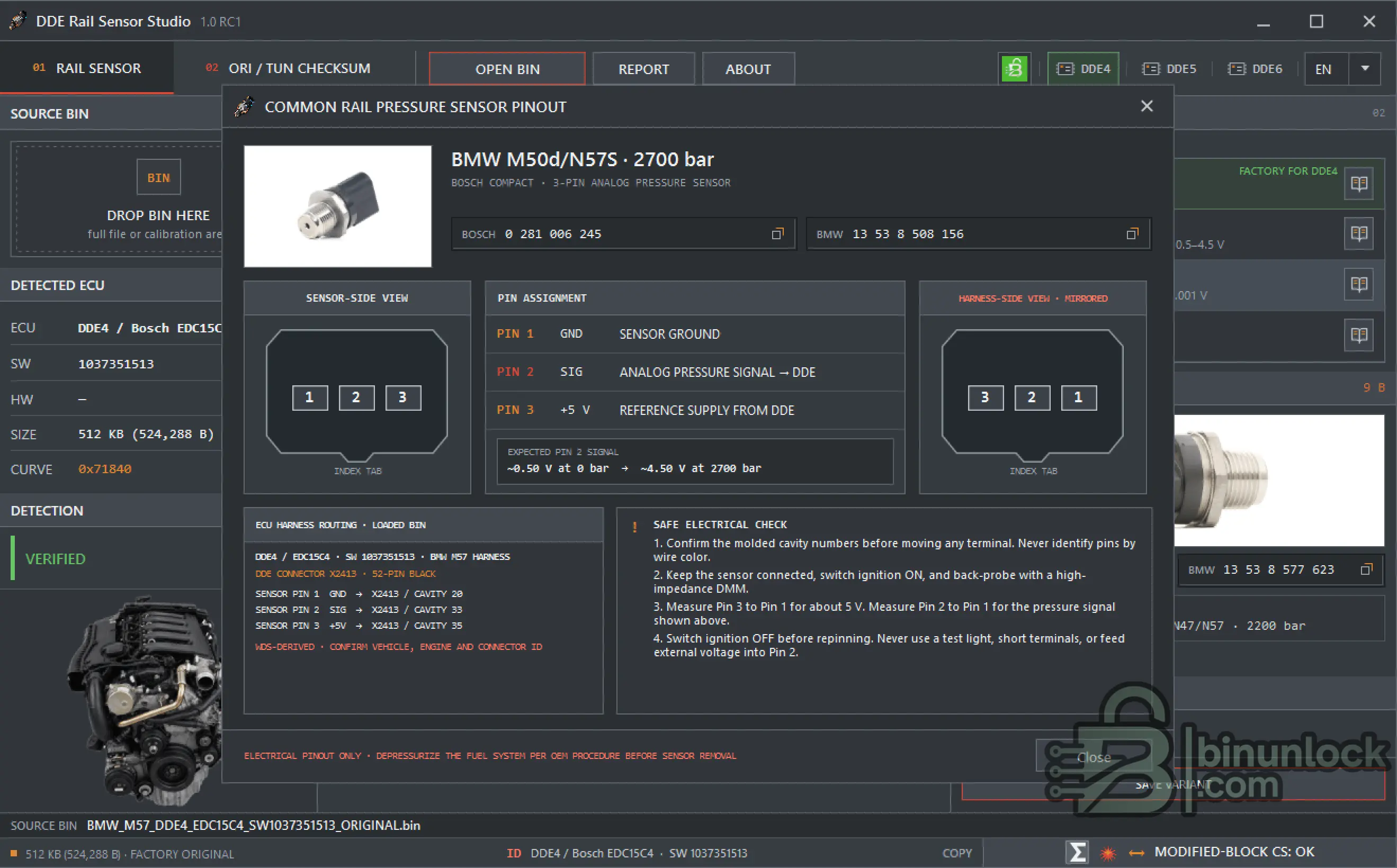Screen dimensions: 1397x868
Task: Click the DROP BIN HERE text
Action: pos(158,215)
